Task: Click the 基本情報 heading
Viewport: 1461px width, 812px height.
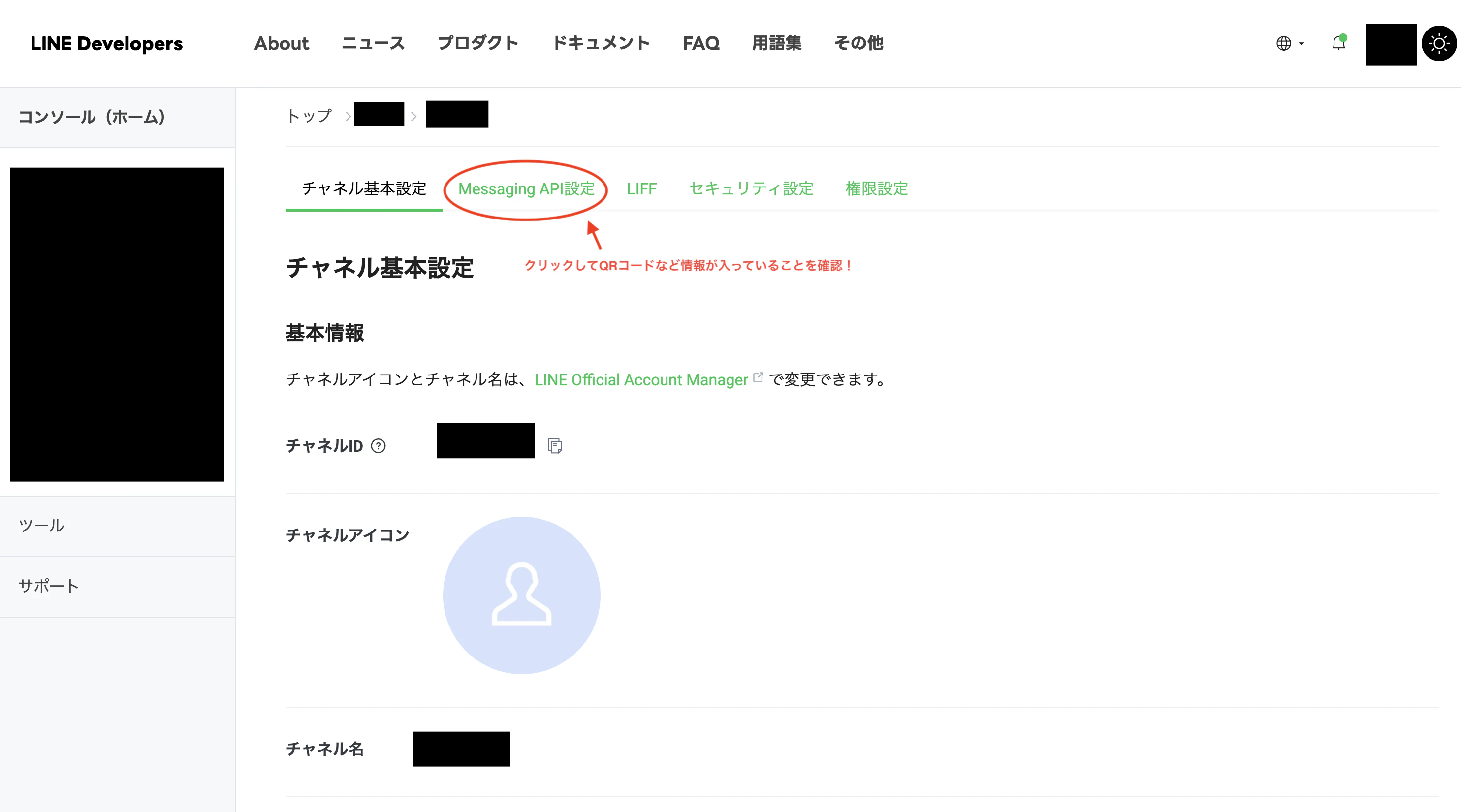Action: (324, 333)
